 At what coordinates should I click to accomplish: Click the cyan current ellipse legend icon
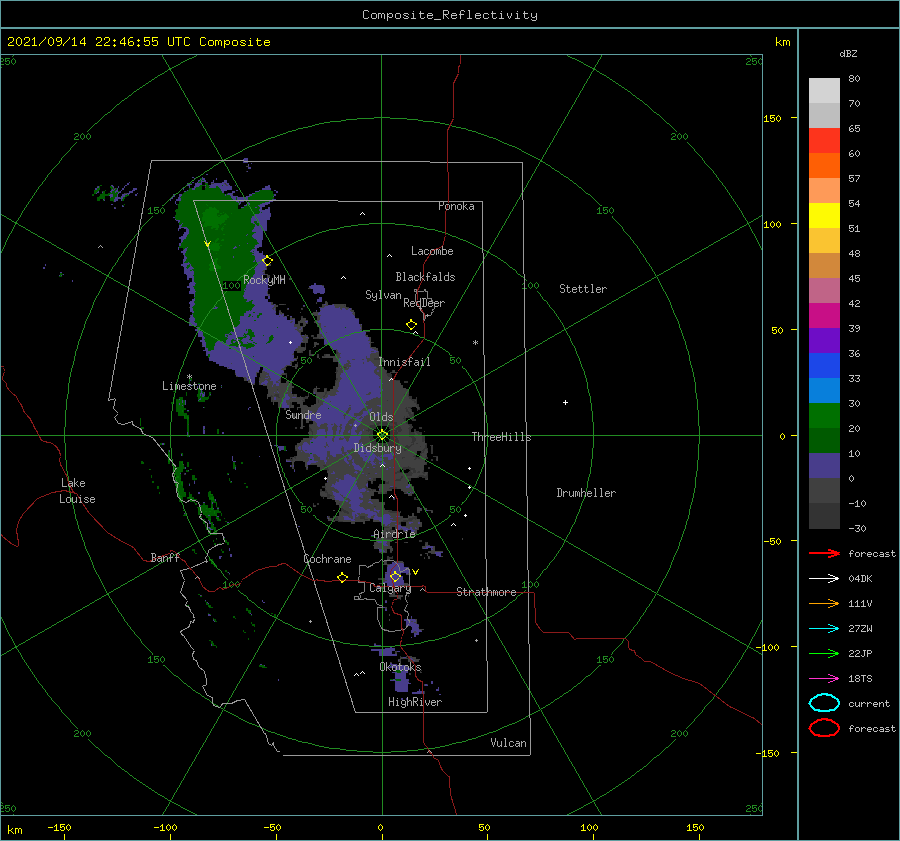(x=824, y=703)
